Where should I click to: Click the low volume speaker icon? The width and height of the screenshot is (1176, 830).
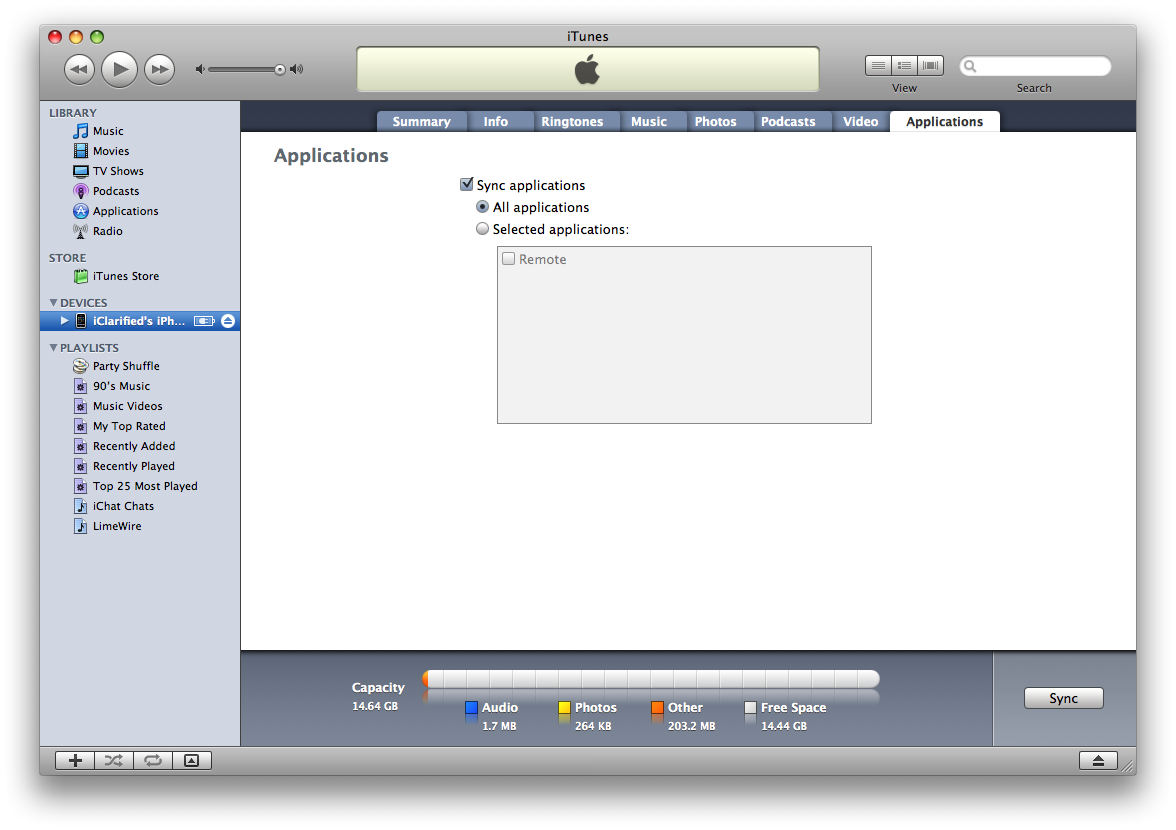(200, 70)
